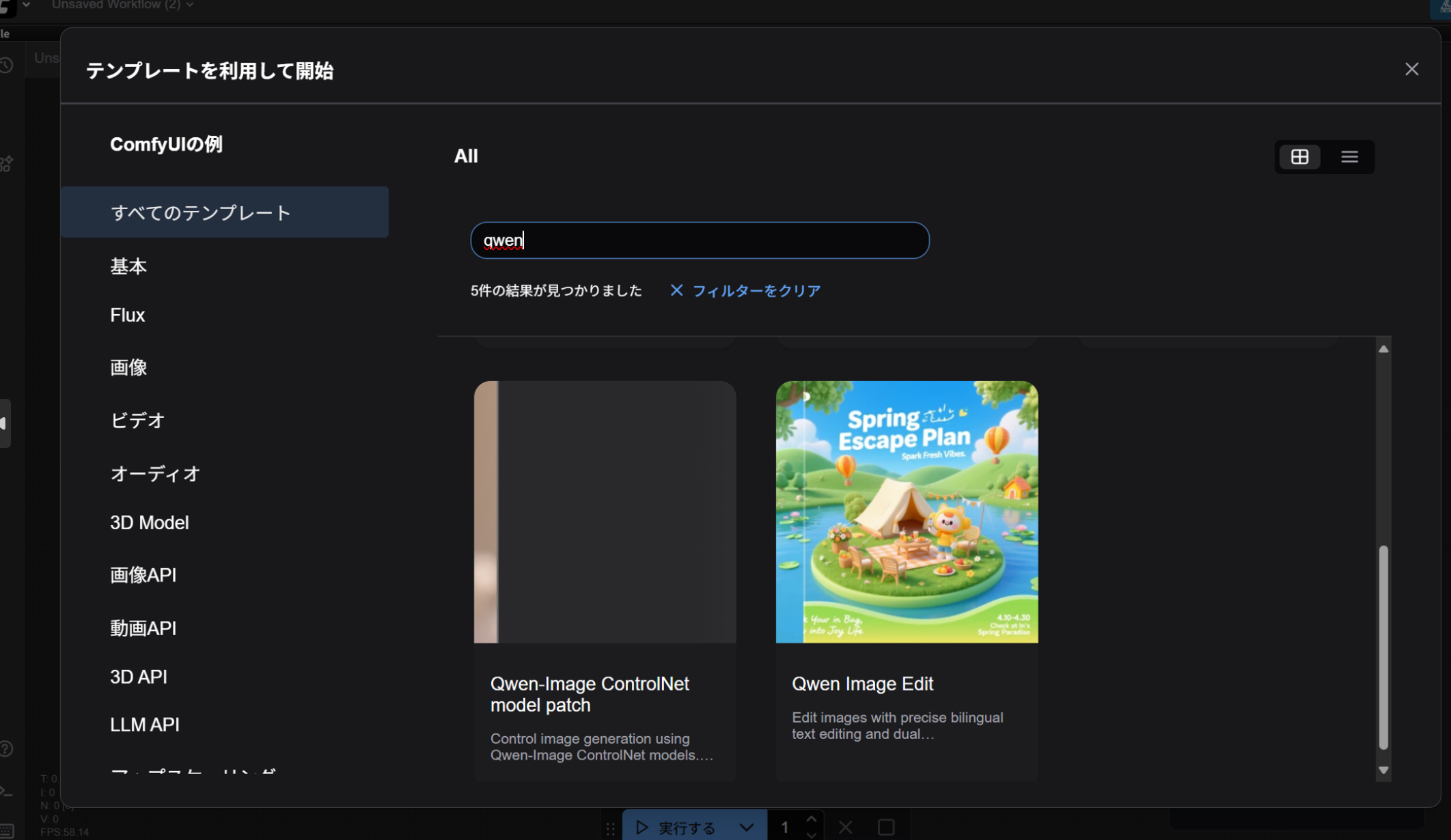Image resolution: width=1451 pixels, height=840 pixels.
Task: Select the Flux category
Action: 128,315
